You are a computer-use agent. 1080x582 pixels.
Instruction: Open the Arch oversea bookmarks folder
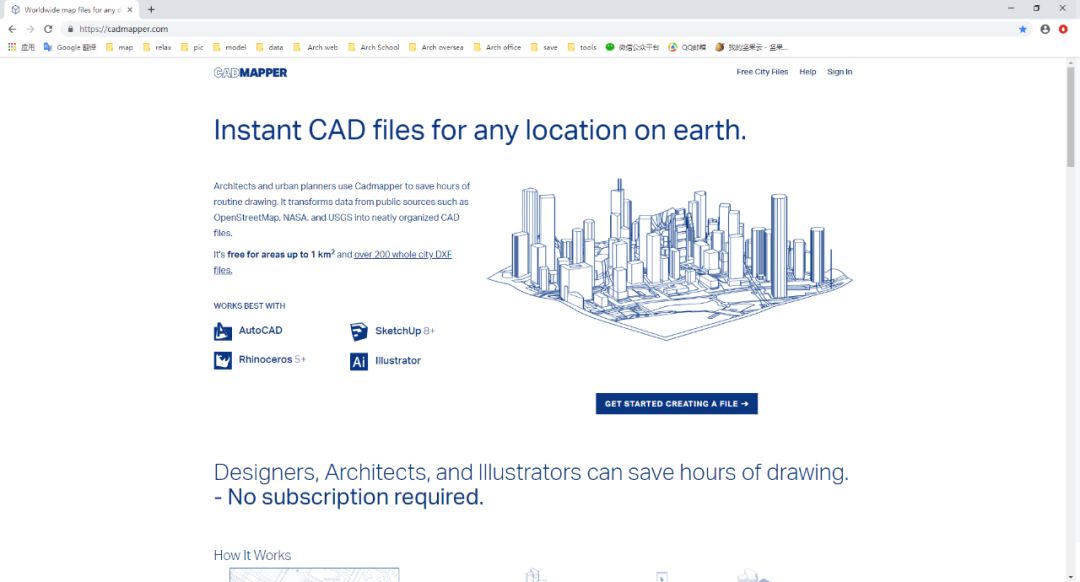coord(436,48)
